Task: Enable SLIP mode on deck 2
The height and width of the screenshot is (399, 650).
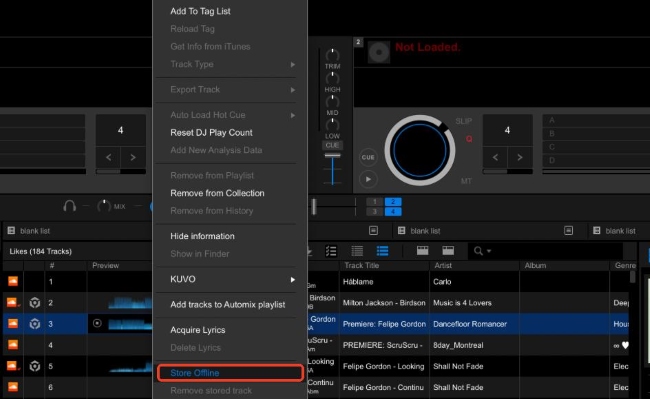Action: tap(463, 121)
